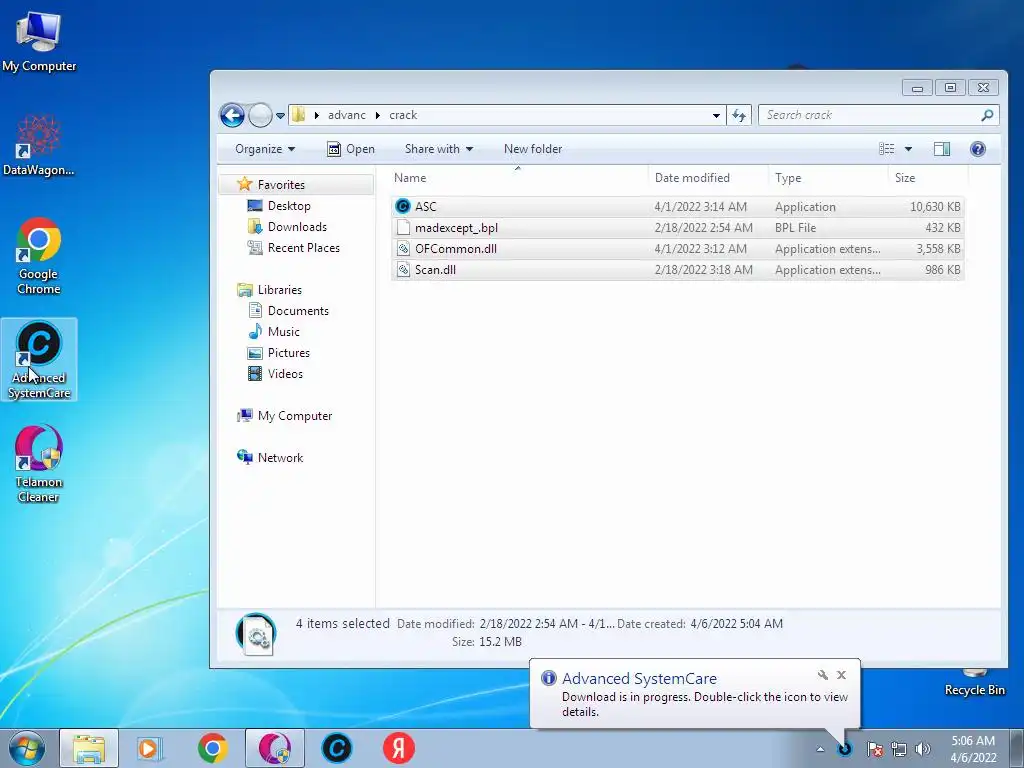
Task: Open the Share with menu
Action: pos(439,149)
